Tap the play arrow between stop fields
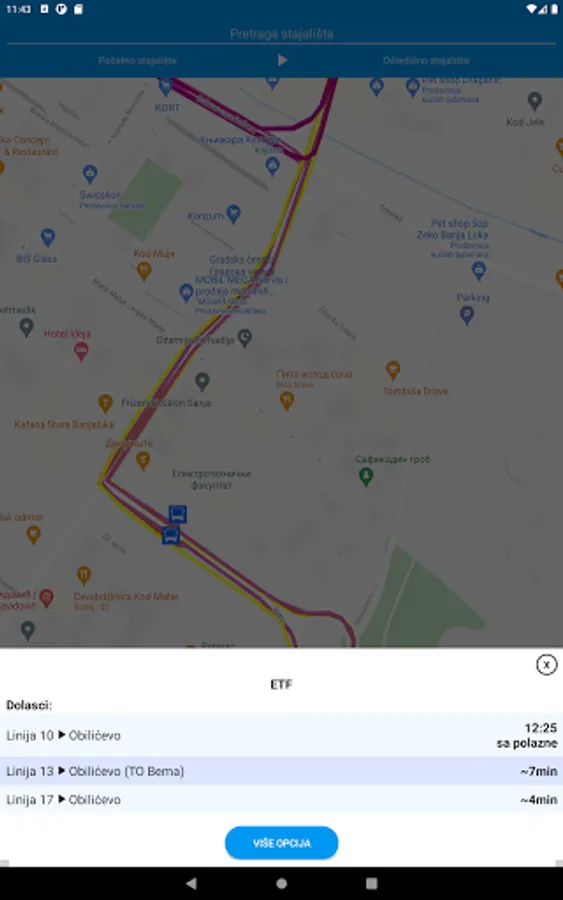Screen dimensions: 563x900 tap(282, 60)
